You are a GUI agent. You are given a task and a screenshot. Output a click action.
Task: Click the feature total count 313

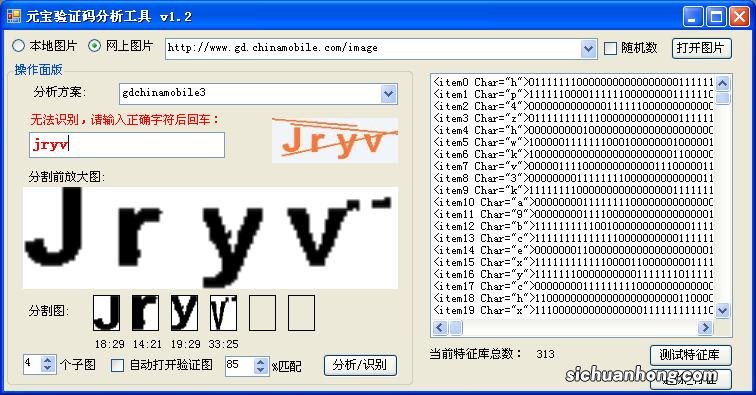click(545, 354)
